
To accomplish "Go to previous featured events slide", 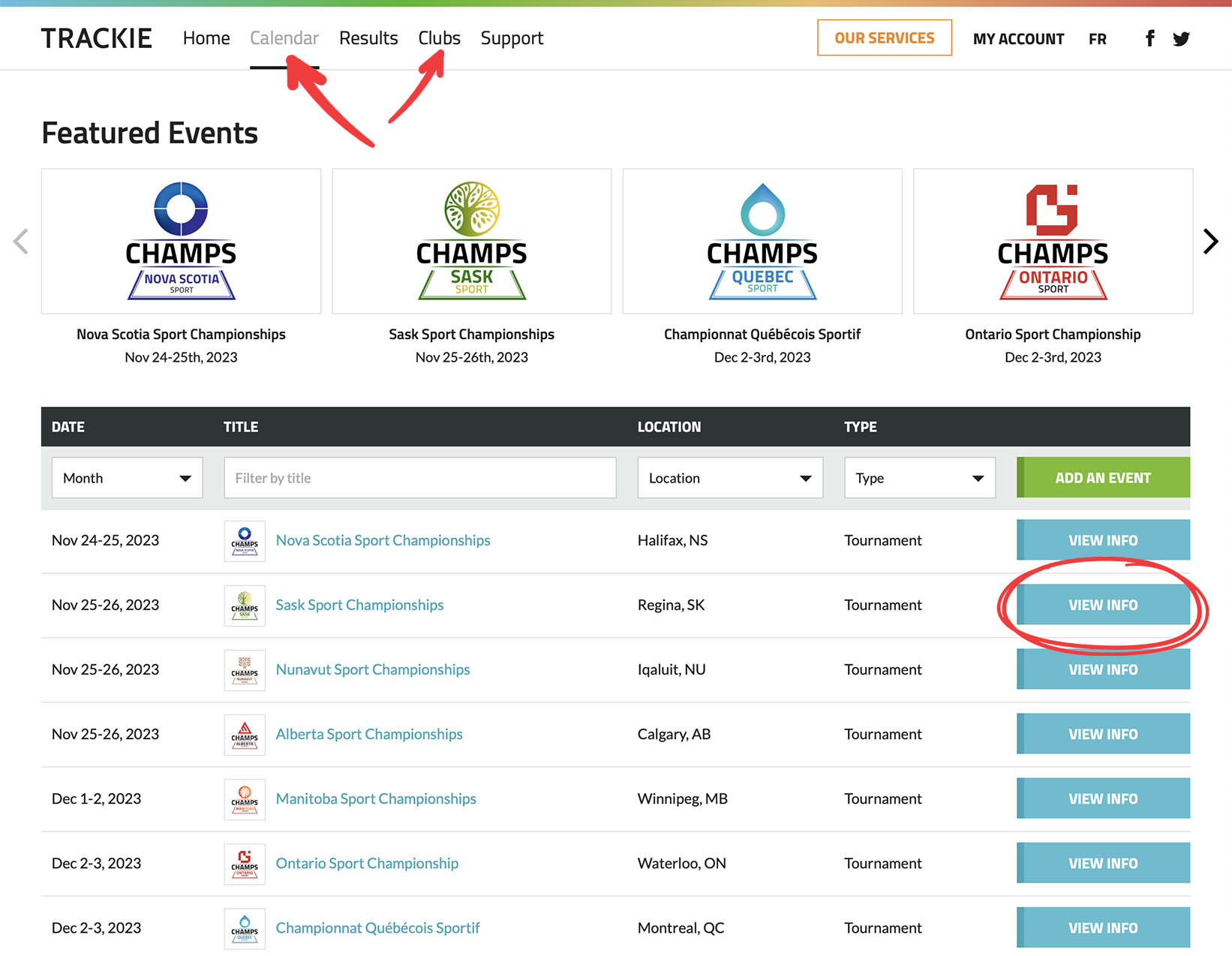I will pos(21,242).
